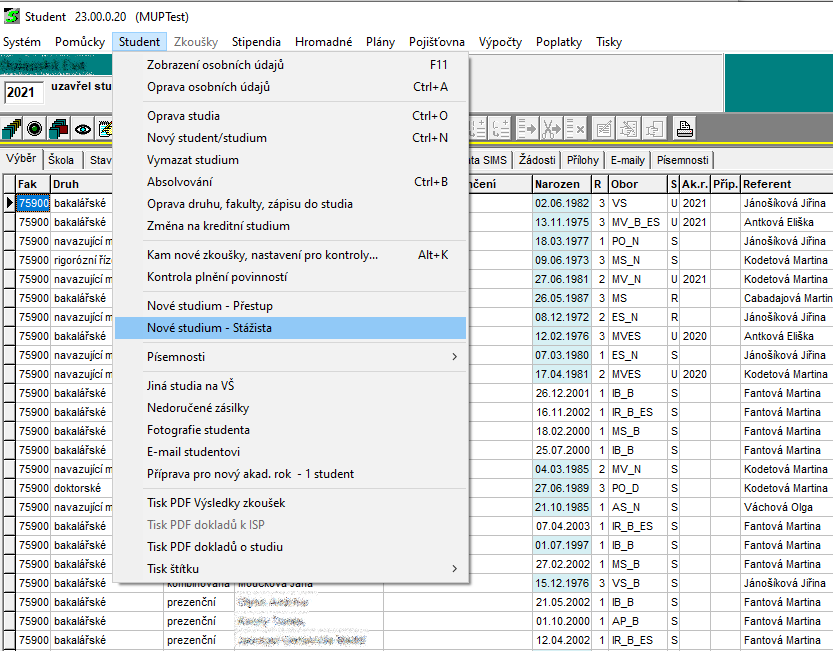
Task: Click the eye view icon in toolbar
Action: pyautogui.click(x=82, y=129)
